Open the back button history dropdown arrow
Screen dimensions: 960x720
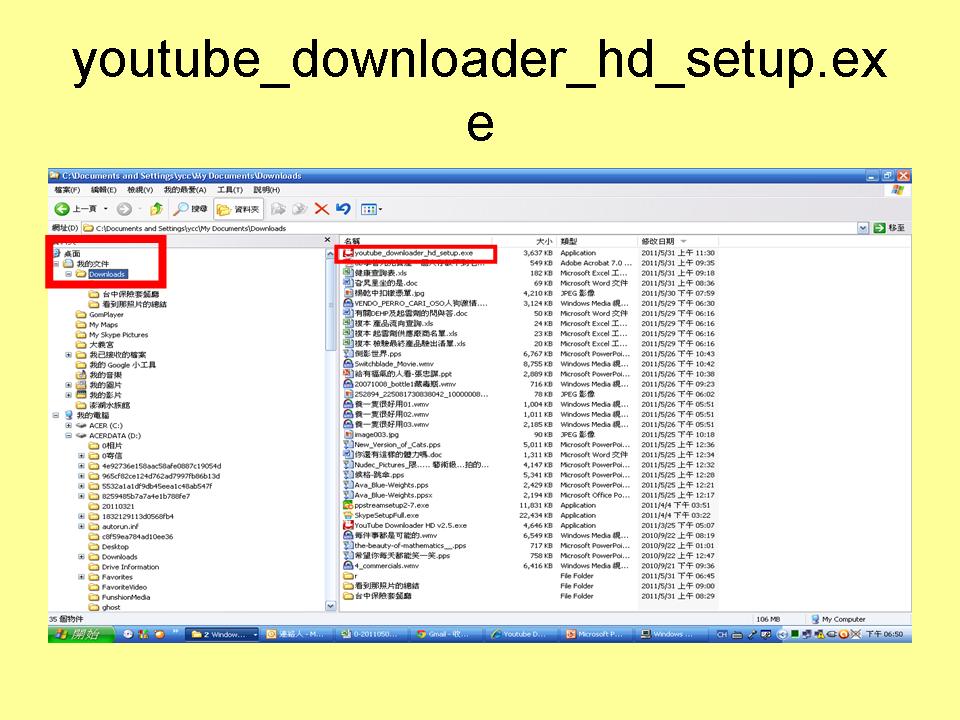105,209
